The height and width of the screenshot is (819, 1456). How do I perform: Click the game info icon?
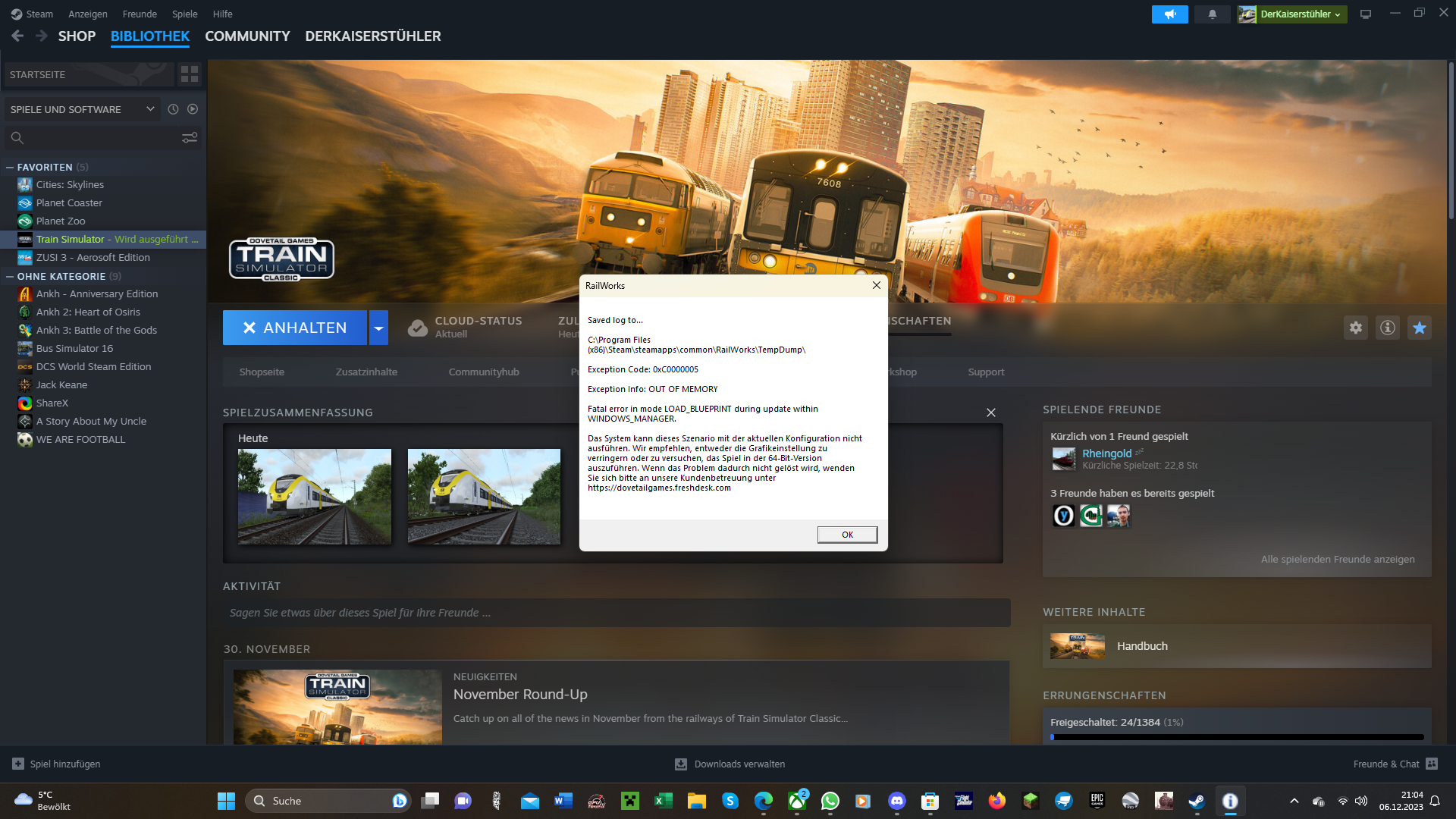(1387, 328)
